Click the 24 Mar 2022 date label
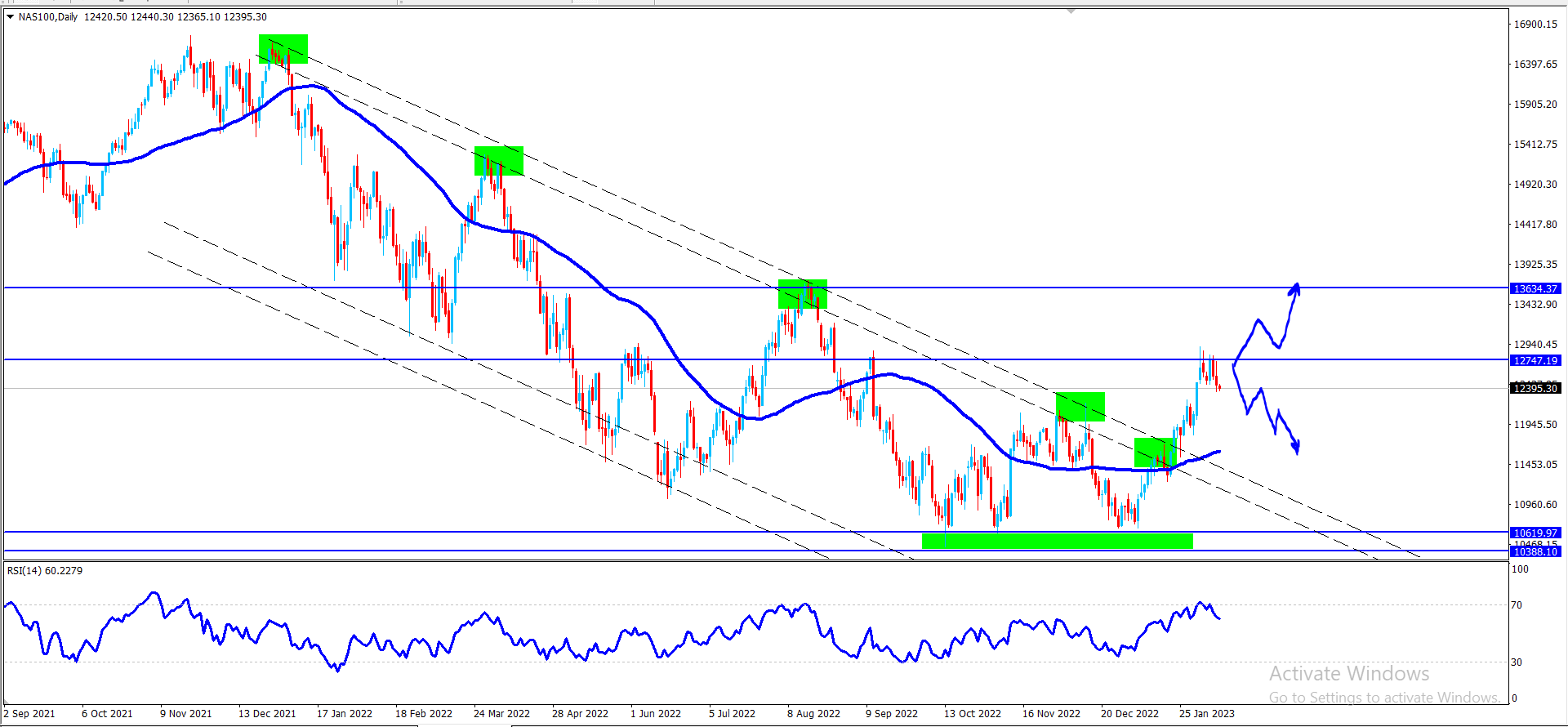 tap(501, 714)
